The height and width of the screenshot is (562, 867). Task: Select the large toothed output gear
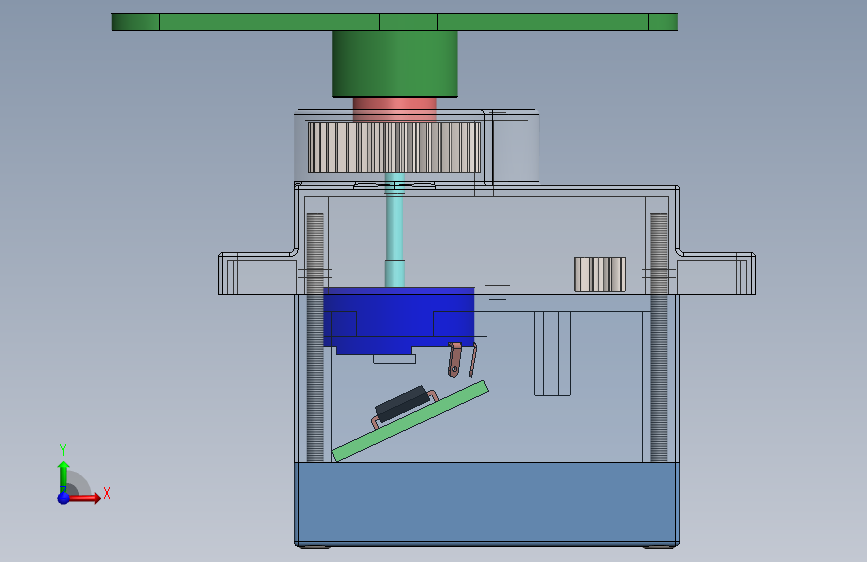tap(394, 147)
